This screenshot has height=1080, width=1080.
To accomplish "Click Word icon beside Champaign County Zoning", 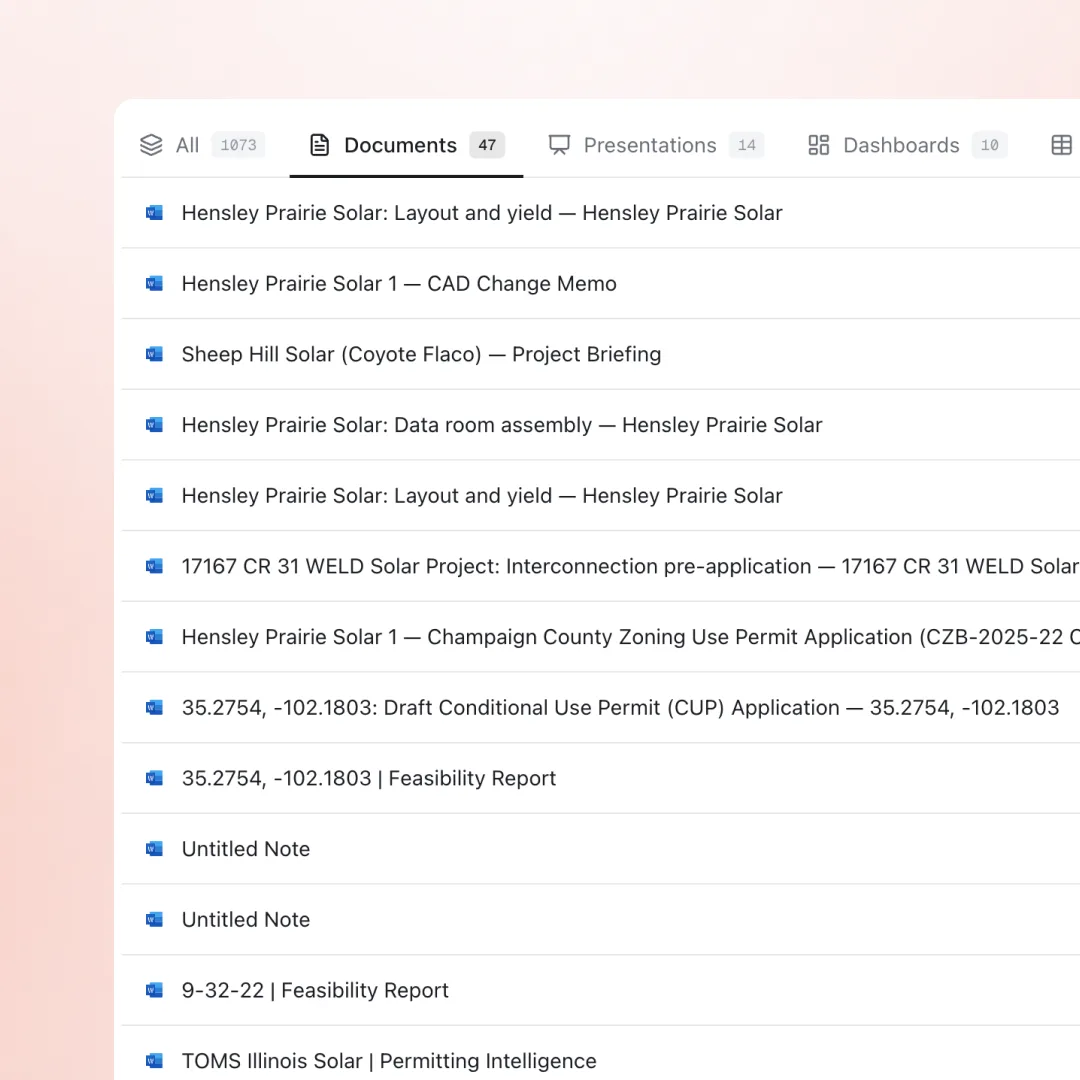I will click(x=154, y=637).
